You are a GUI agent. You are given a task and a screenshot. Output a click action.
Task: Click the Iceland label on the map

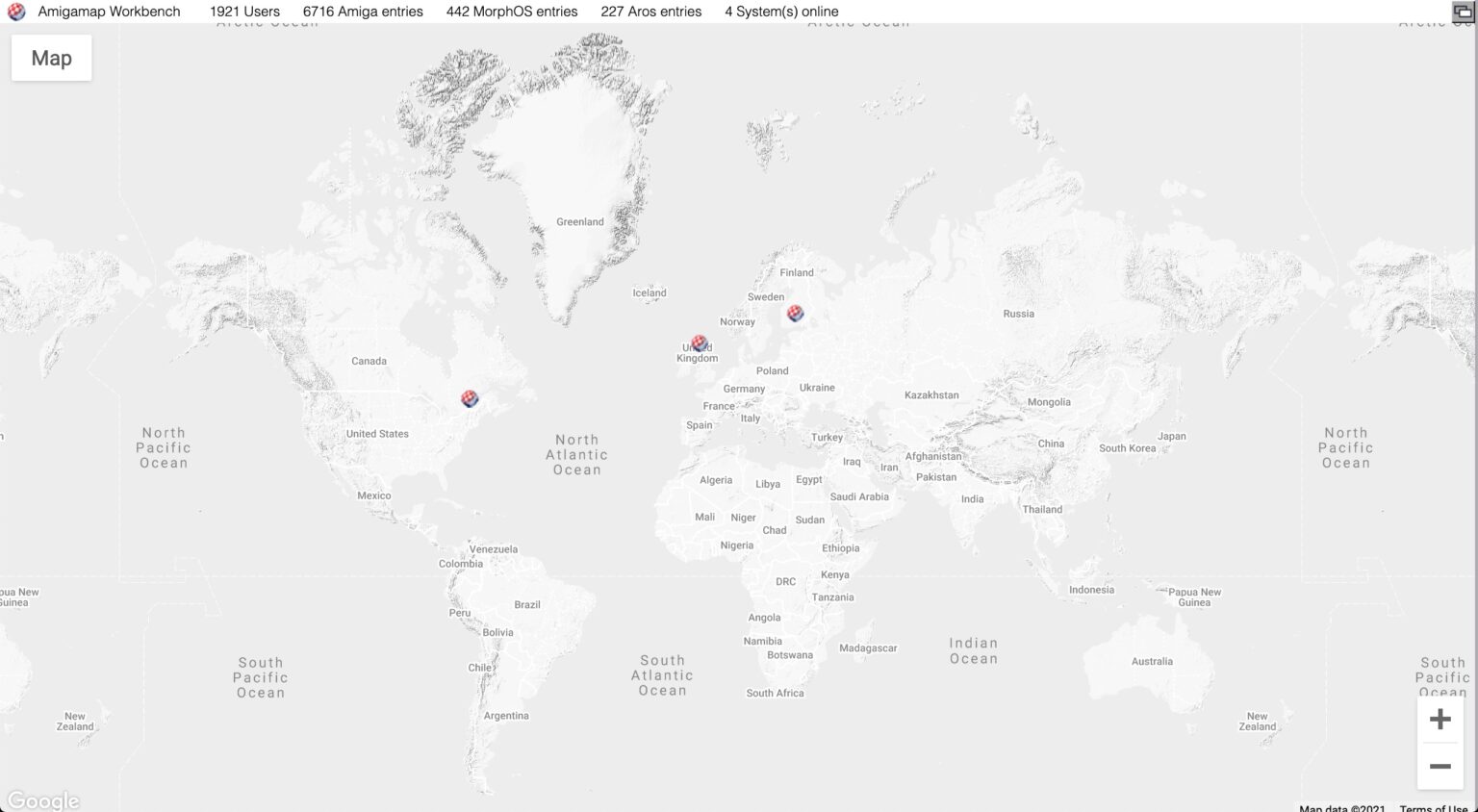649,292
